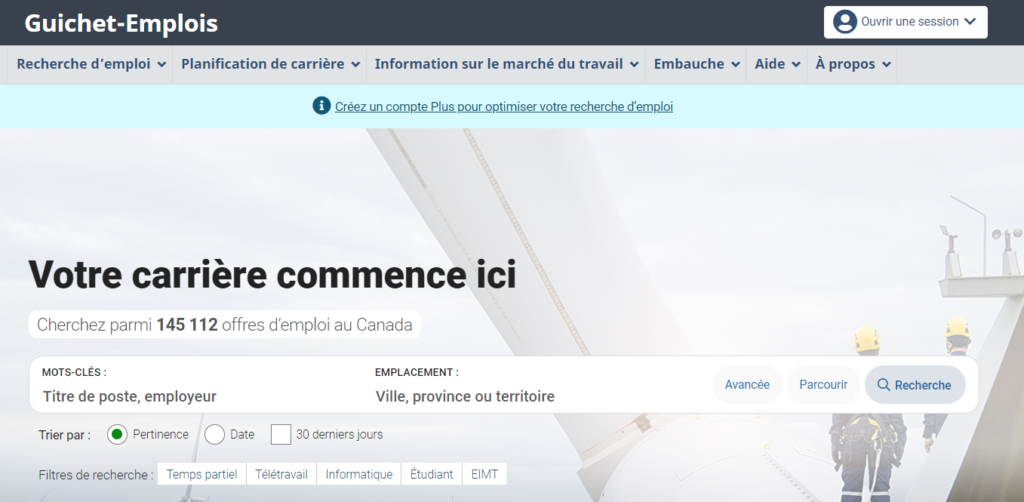The image size is (1024, 502).
Task: Apply the Télétravail search filter
Action: (281, 474)
